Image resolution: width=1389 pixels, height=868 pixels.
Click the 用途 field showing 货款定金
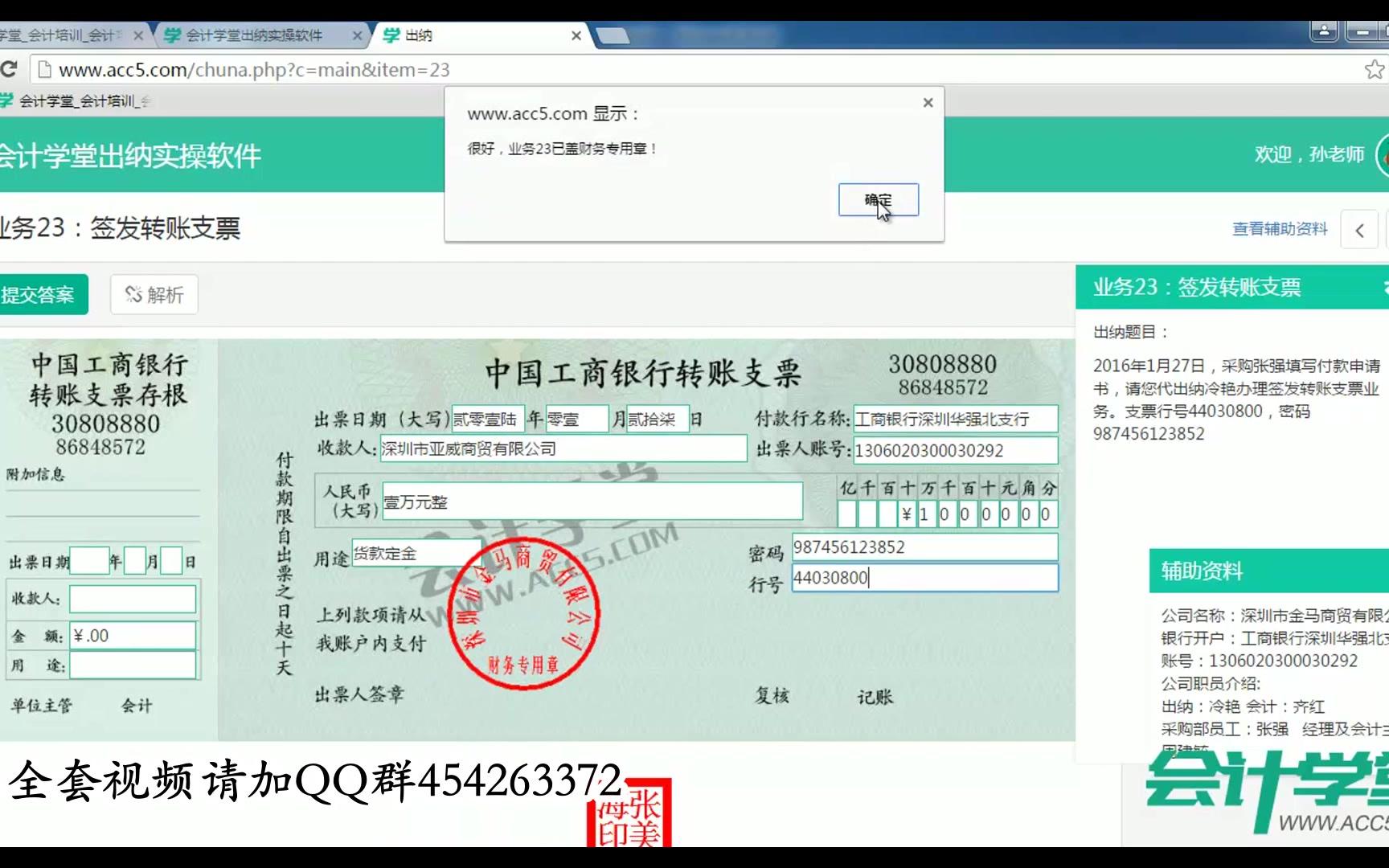click(415, 553)
